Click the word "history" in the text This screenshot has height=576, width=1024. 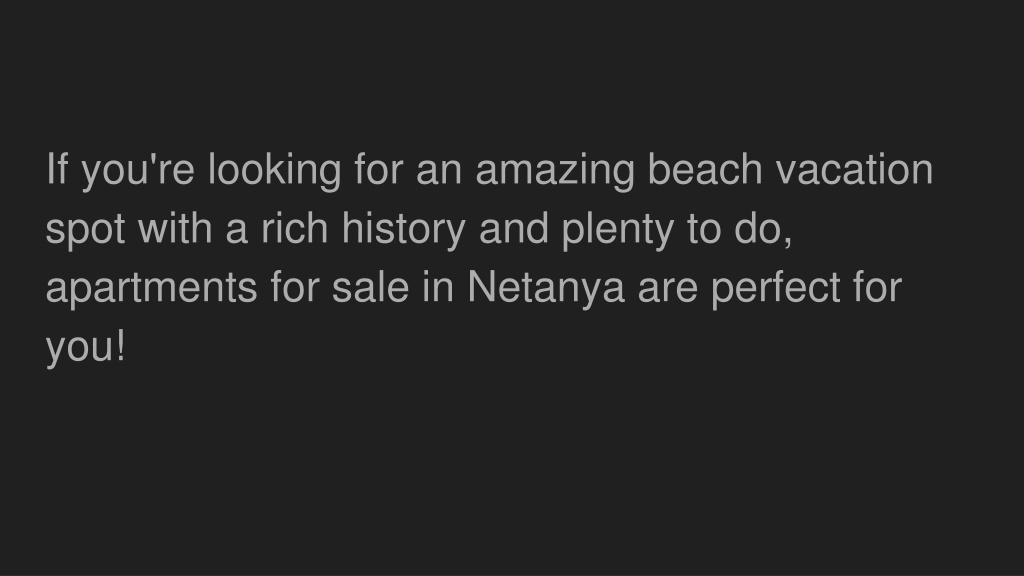click(404, 231)
